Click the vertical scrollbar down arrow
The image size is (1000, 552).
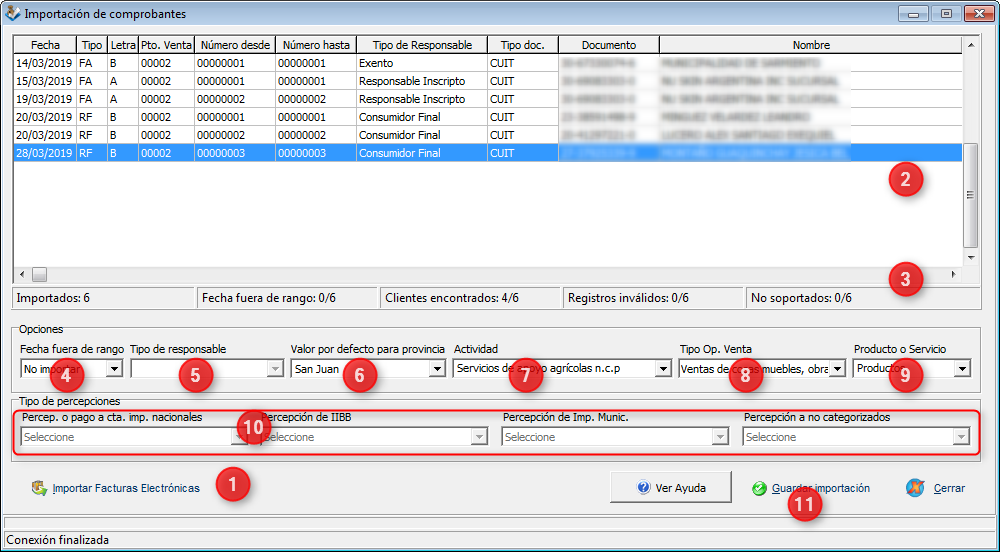pos(970,257)
